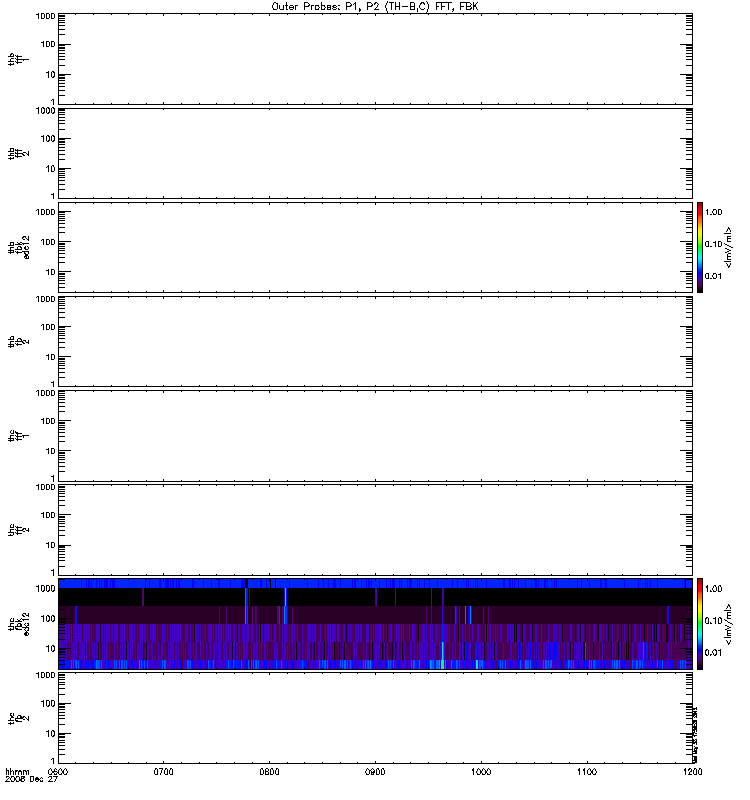Click the bright cyan-green spike near 0940 in thc spectrogram

(442, 655)
